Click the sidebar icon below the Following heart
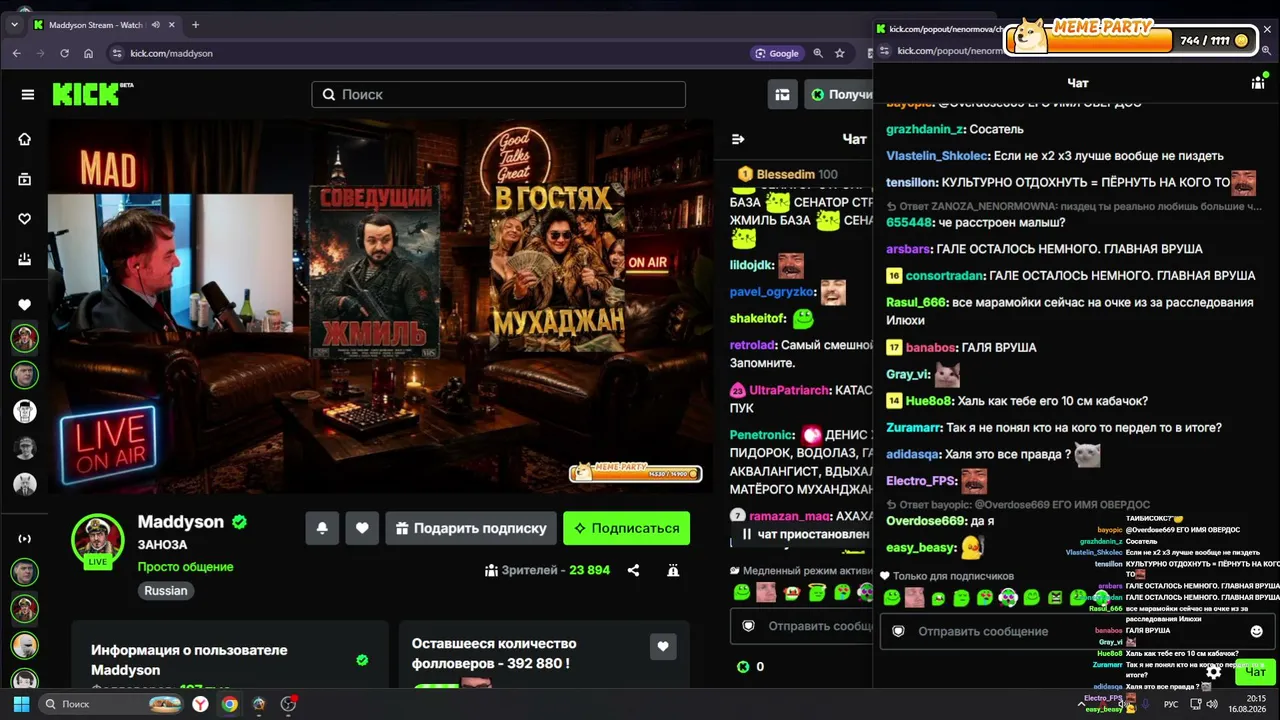 tap(25, 259)
